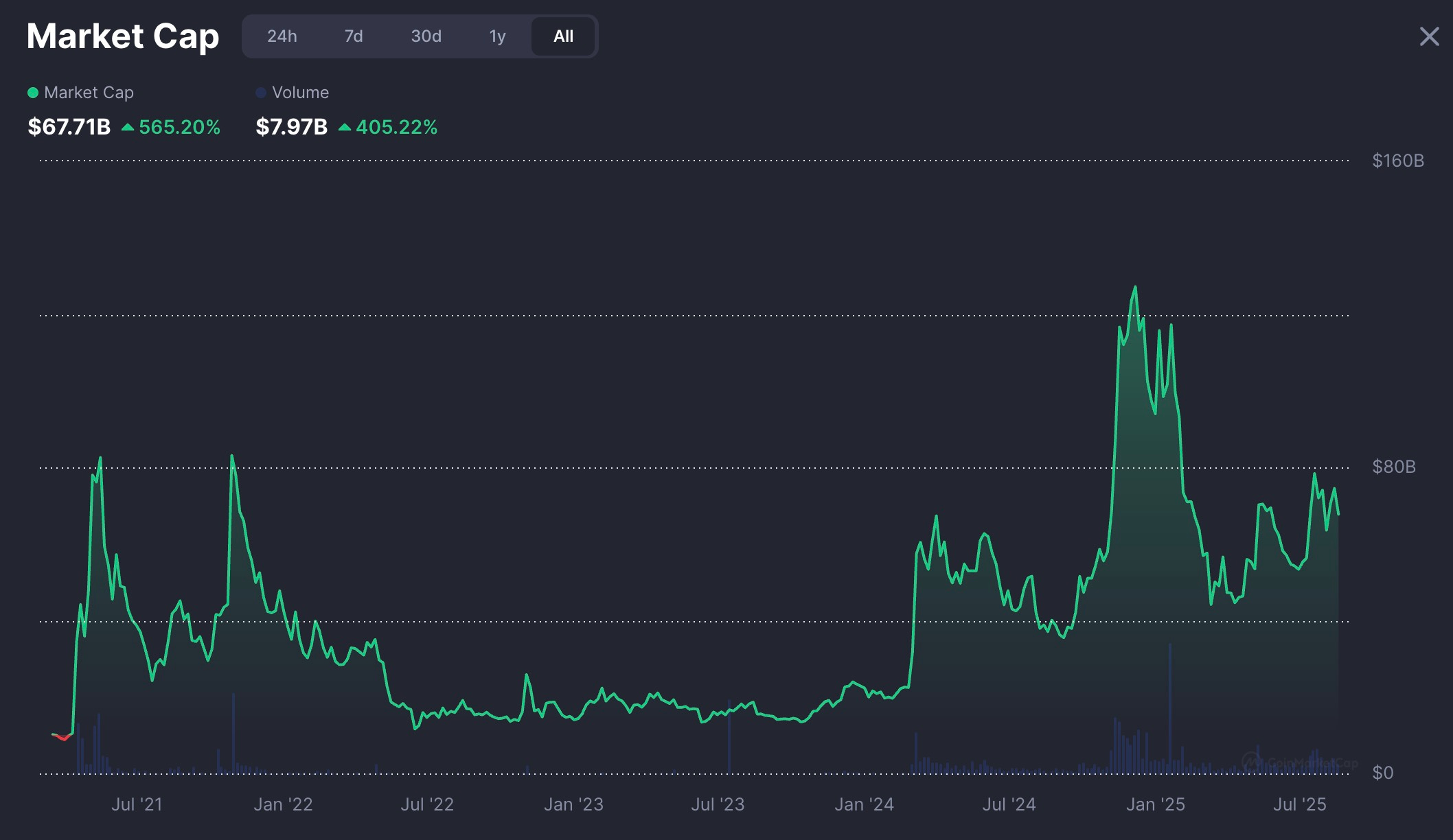The height and width of the screenshot is (840, 1453).
Task: Choose the 1y range tab
Action: [497, 36]
